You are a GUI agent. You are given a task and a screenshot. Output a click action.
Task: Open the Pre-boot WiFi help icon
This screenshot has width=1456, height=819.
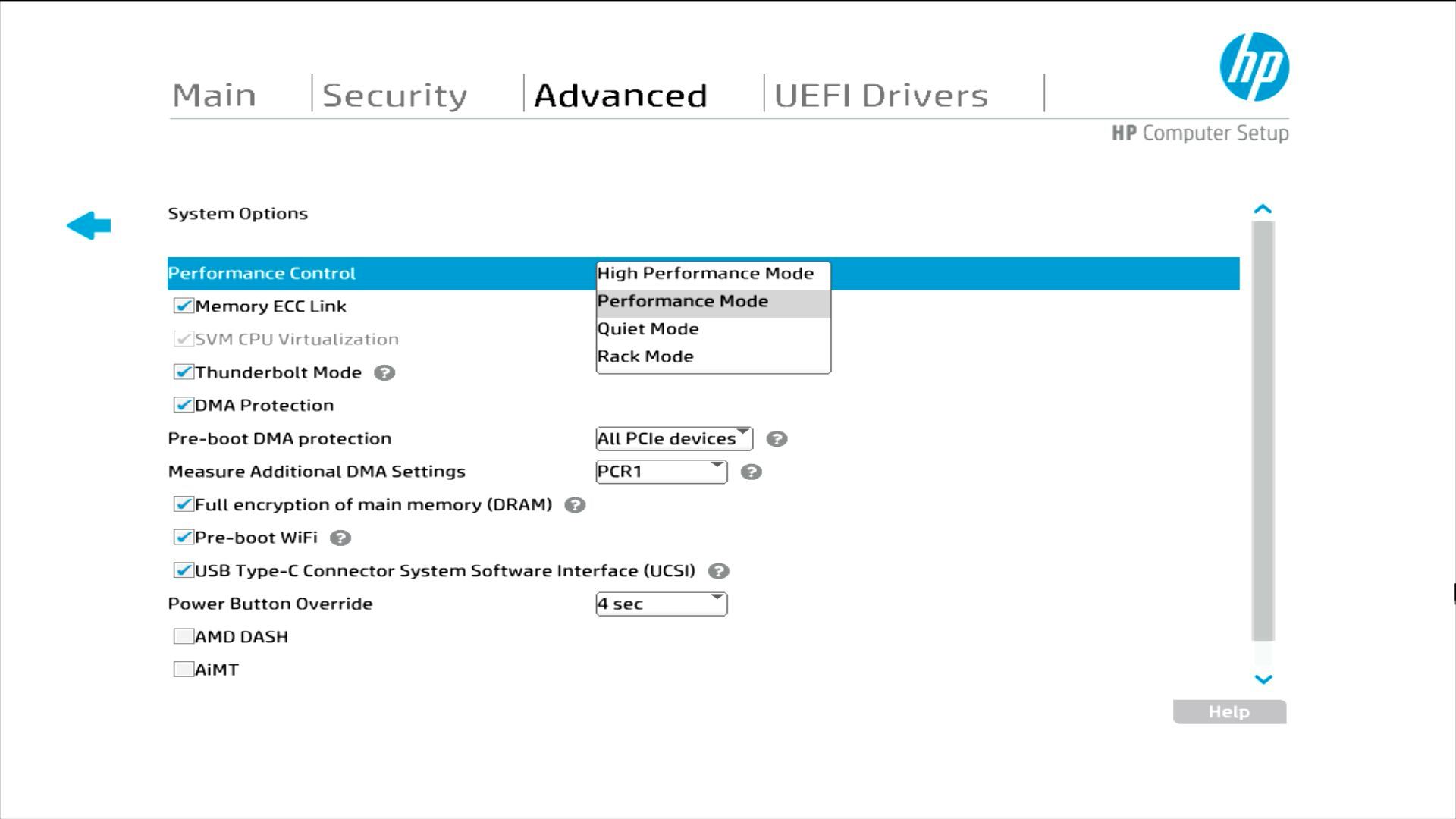tap(340, 538)
